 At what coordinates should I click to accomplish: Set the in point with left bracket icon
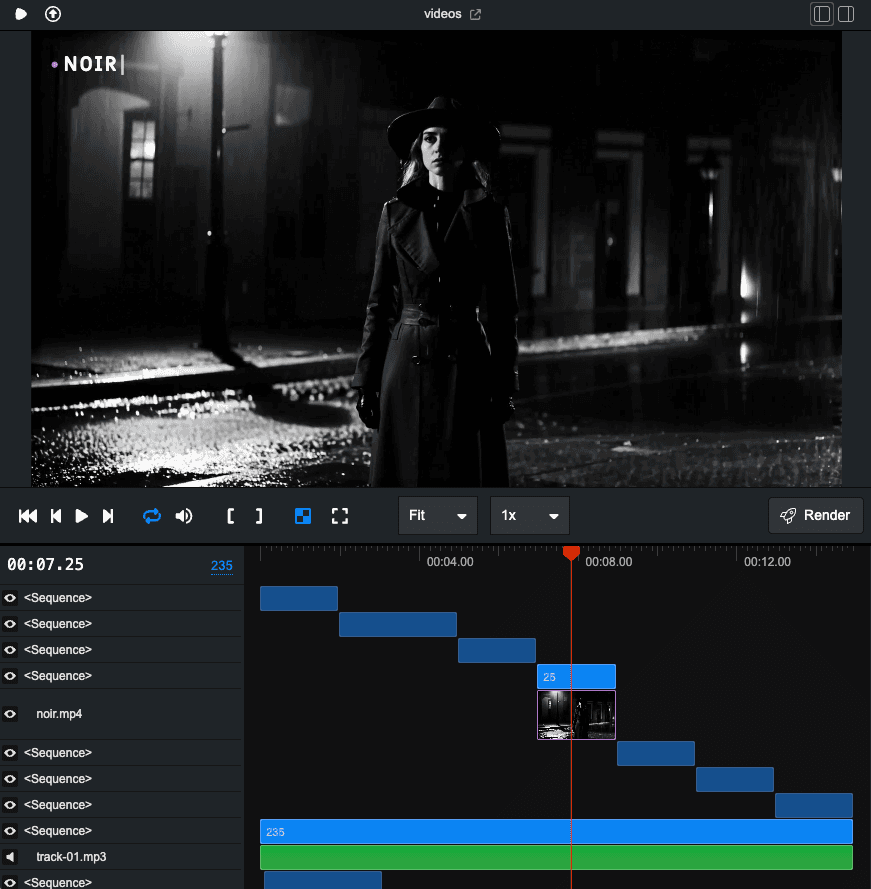[x=230, y=515]
